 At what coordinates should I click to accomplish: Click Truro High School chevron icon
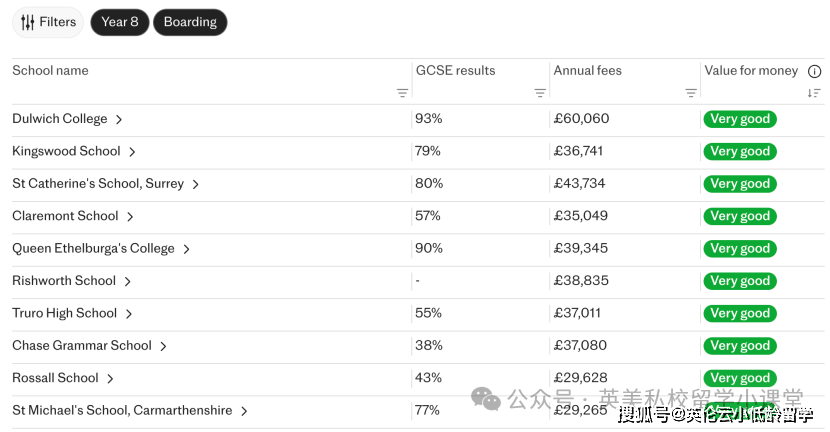(x=129, y=314)
